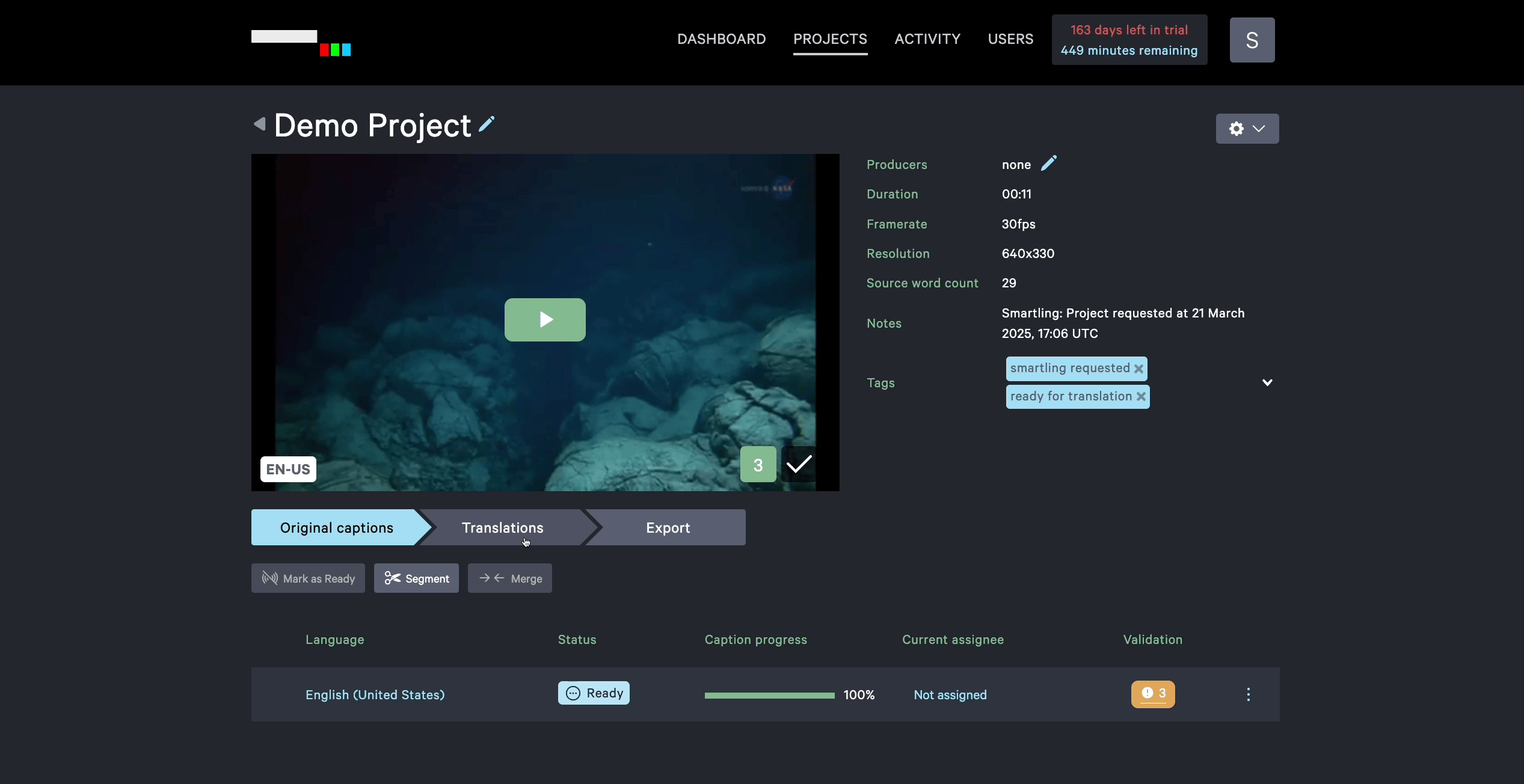Open the gear settings dropdown
Screen dimensions: 1524x784
tap(1247, 129)
